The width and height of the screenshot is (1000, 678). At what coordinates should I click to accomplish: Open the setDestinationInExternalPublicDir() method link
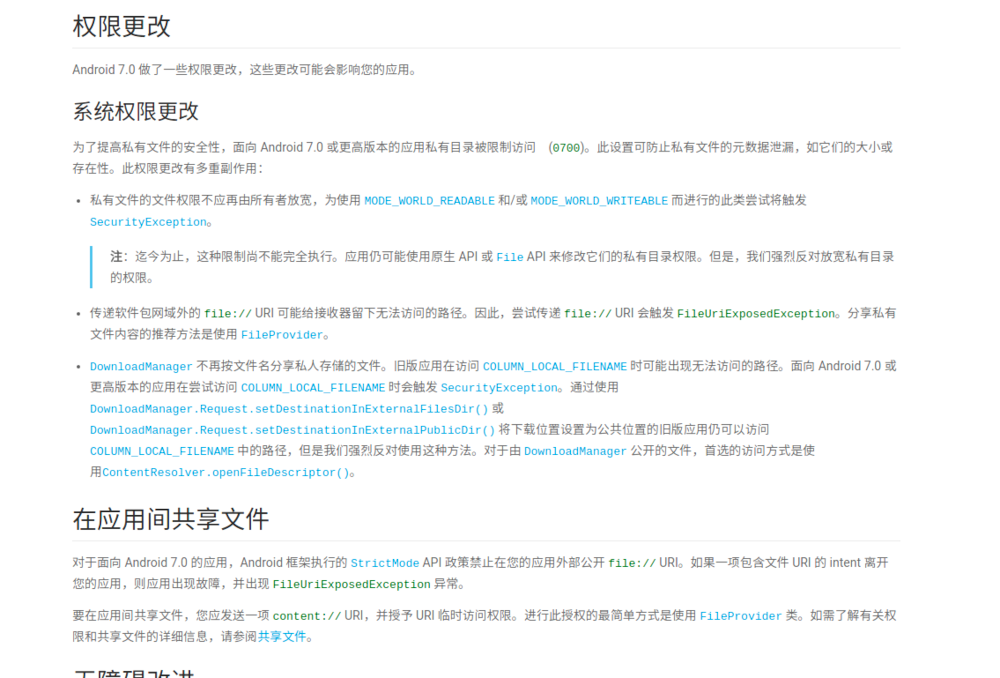[288, 429]
